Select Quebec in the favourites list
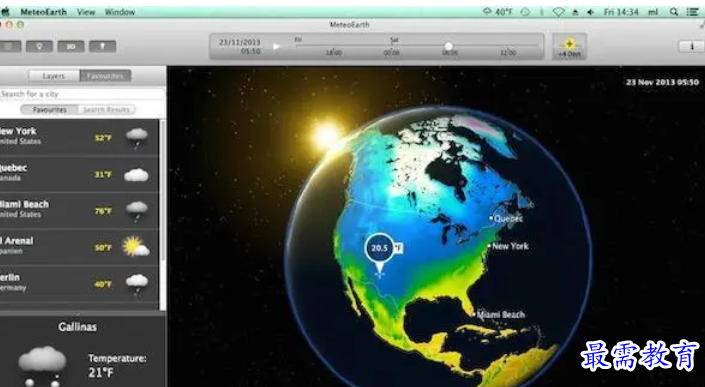Viewport: 705px width, 387px height. click(79, 174)
